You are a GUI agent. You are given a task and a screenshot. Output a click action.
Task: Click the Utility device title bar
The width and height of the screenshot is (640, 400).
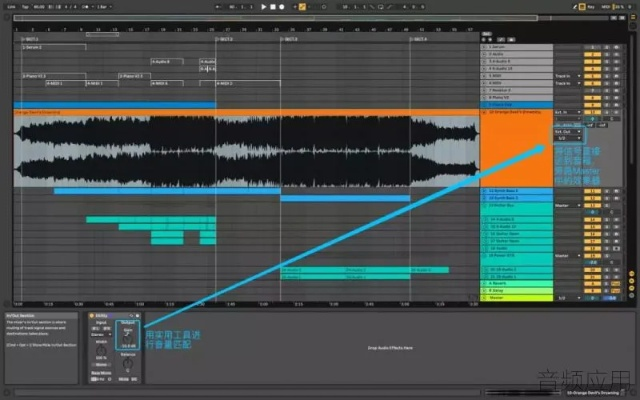pyautogui.click(x=108, y=314)
